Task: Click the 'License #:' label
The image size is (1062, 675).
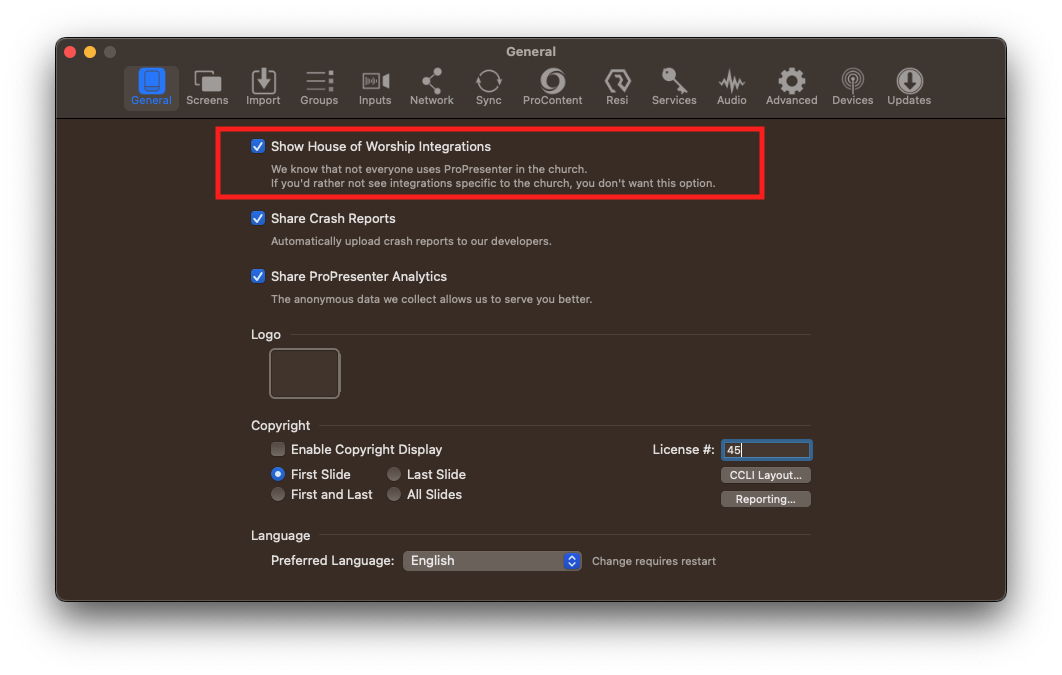Action: coord(683,450)
